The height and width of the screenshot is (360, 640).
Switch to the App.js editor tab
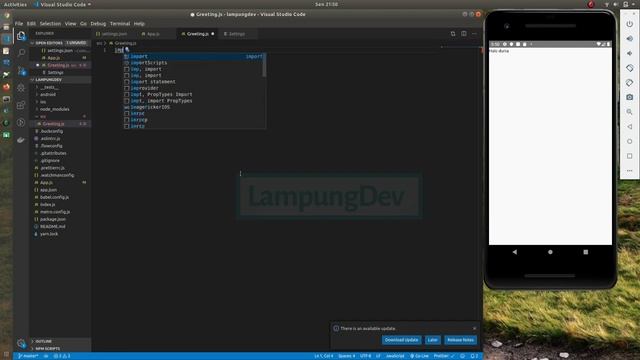tap(153, 34)
